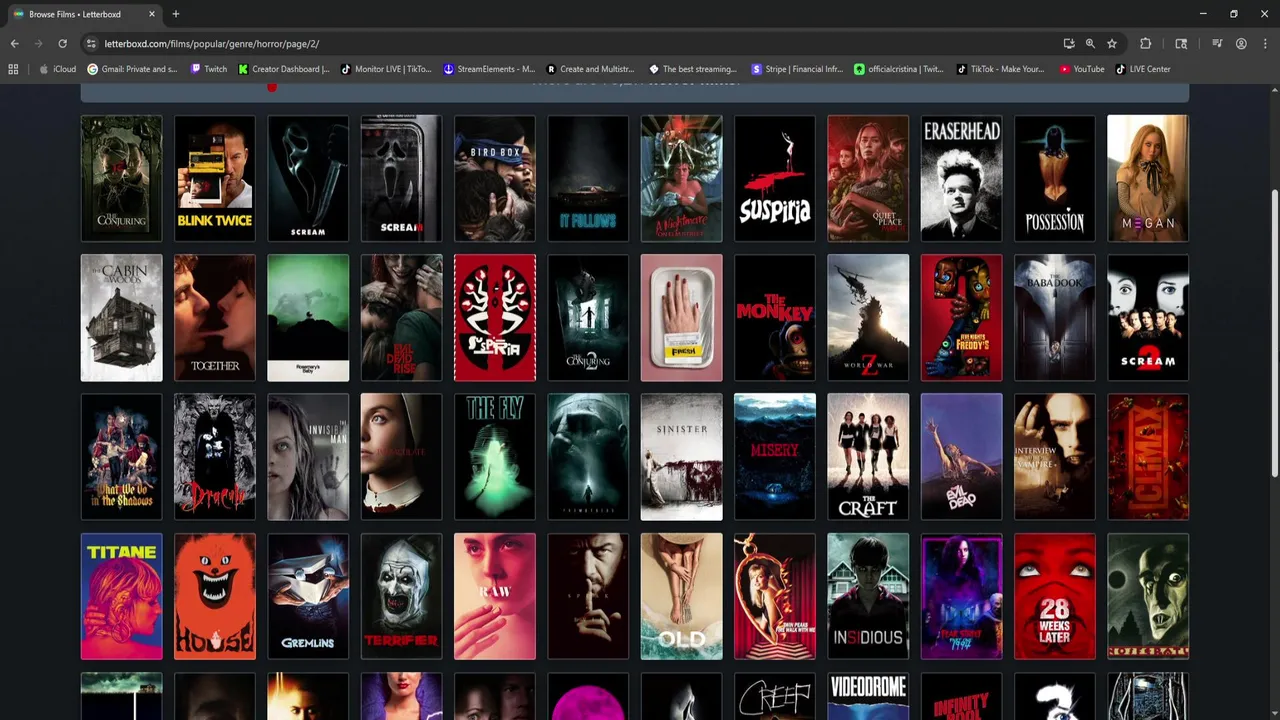Select the Sinister poster
This screenshot has height=720, width=1280.
pos(681,457)
